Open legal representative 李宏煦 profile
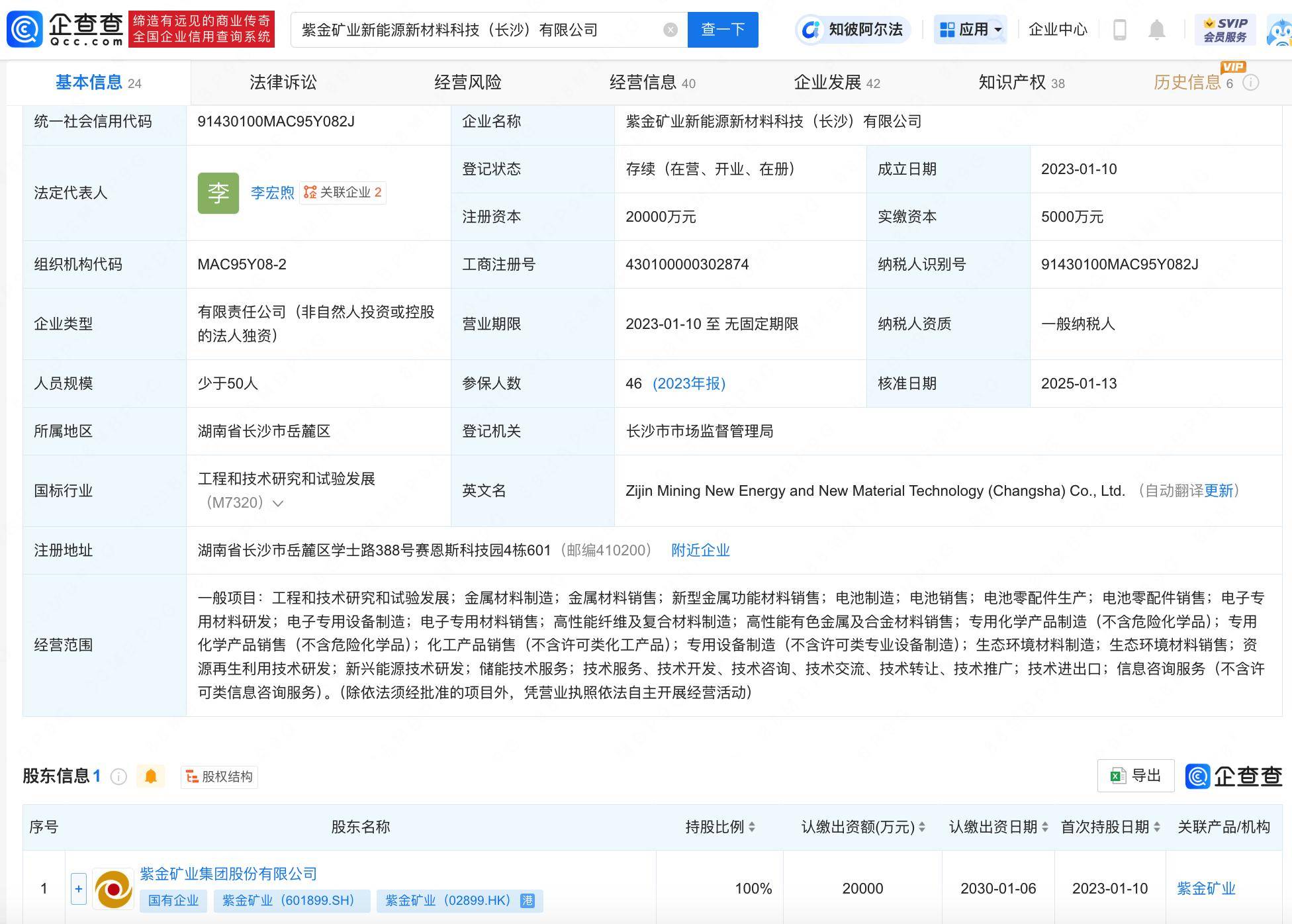Screen dimensions: 1292x924 (272, 193)
